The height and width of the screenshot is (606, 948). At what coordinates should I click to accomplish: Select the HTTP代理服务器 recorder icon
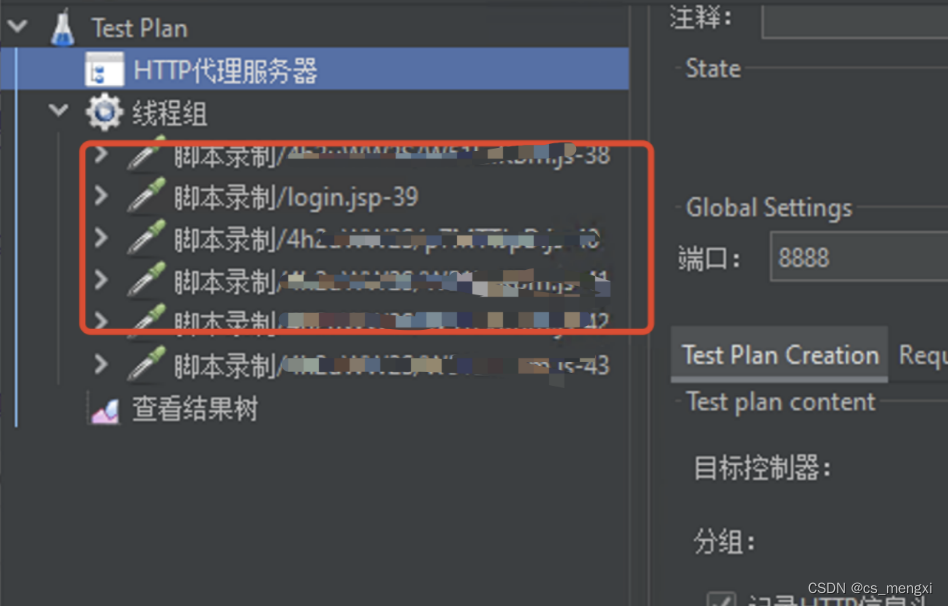(105, 70)
